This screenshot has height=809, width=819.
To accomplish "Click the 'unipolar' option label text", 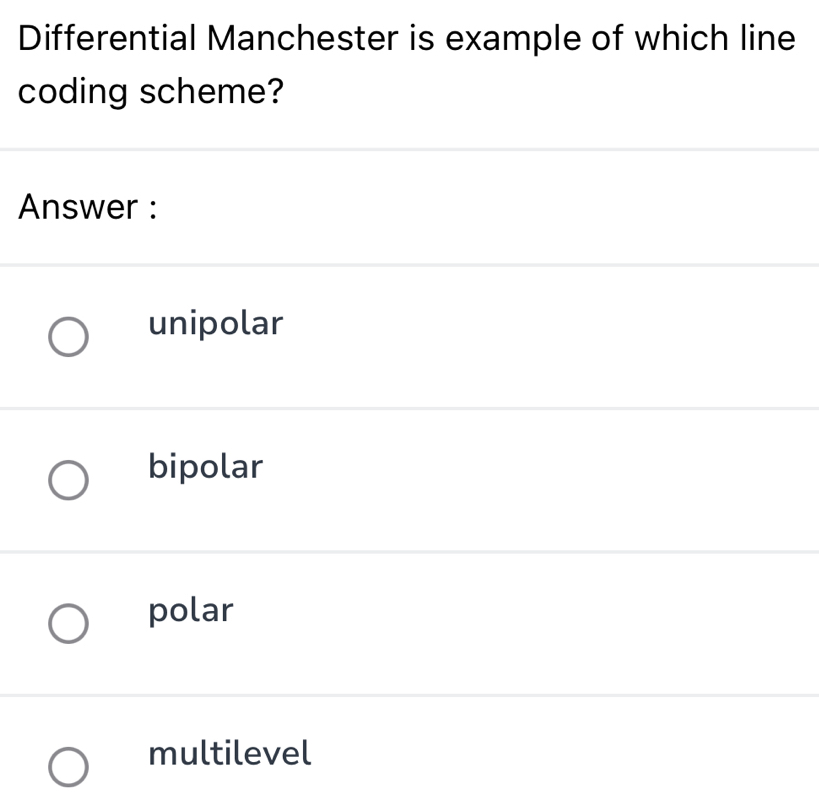I will [216, 324].
